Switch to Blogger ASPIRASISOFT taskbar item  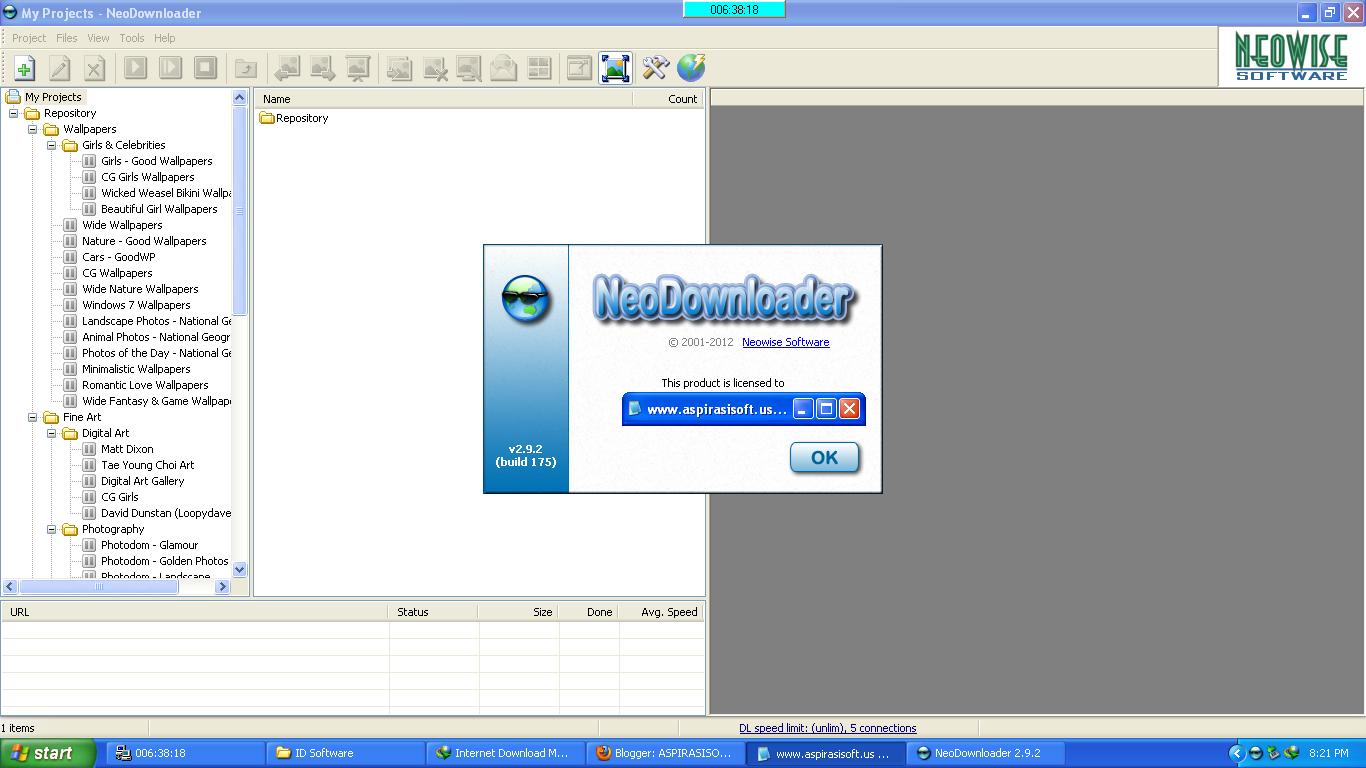(665, 753)
